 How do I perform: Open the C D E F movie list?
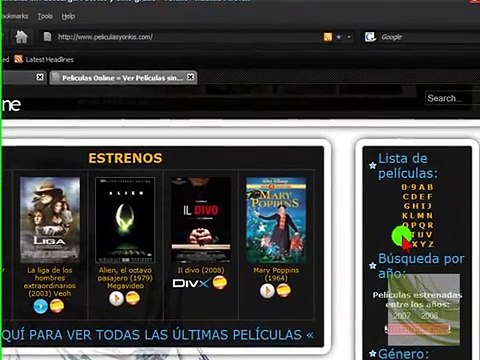(417, 197)
